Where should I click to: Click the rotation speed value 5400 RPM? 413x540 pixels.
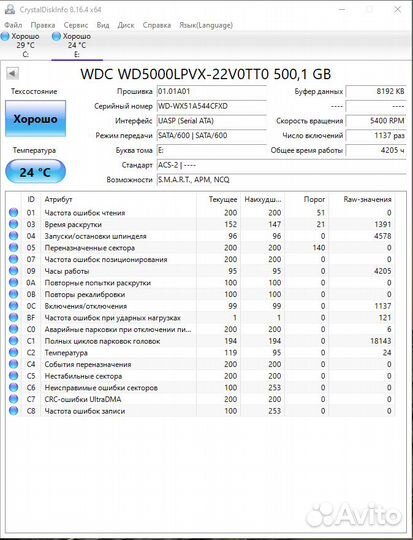pyautogui.click(x=376, y=121)
